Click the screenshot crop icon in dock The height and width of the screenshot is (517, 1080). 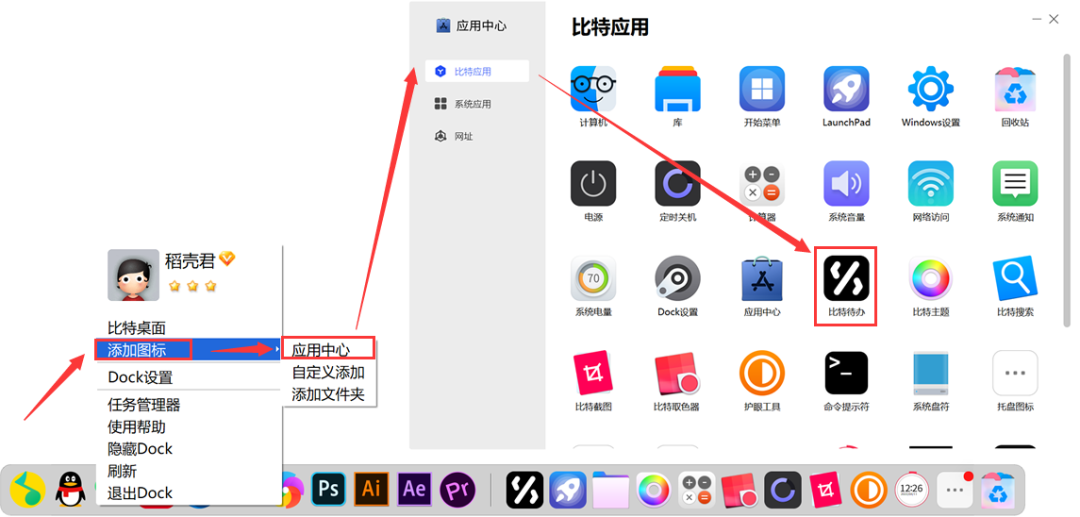click(x=825, y=489)
